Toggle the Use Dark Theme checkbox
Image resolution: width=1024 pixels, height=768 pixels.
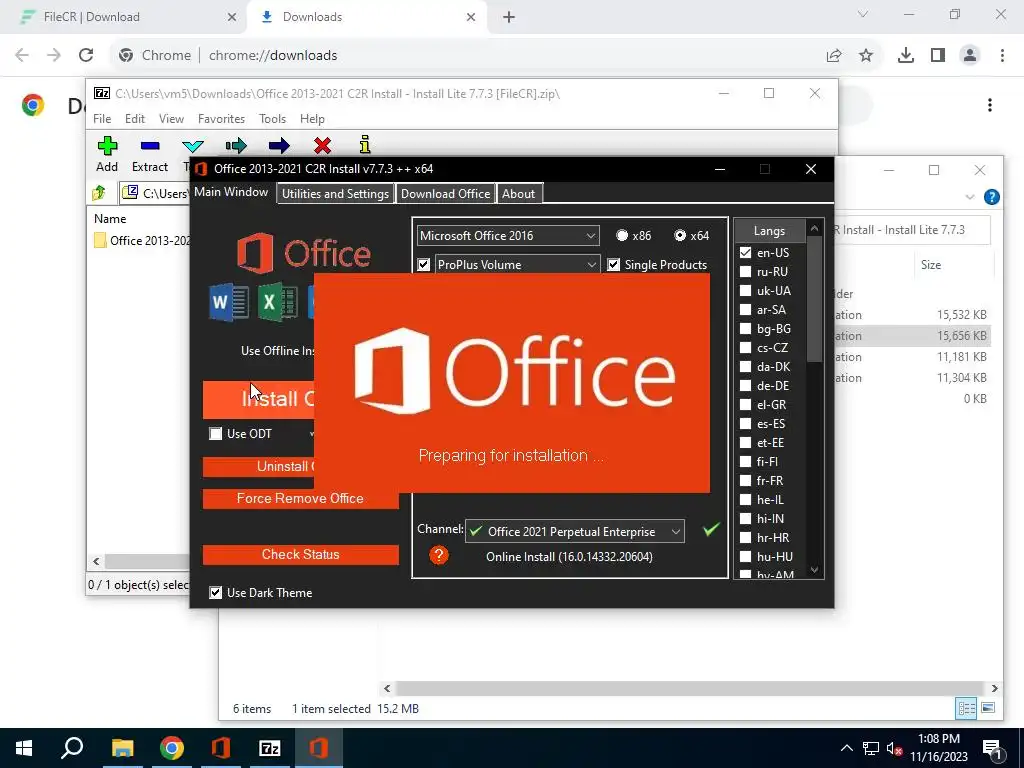coord(216,592)
